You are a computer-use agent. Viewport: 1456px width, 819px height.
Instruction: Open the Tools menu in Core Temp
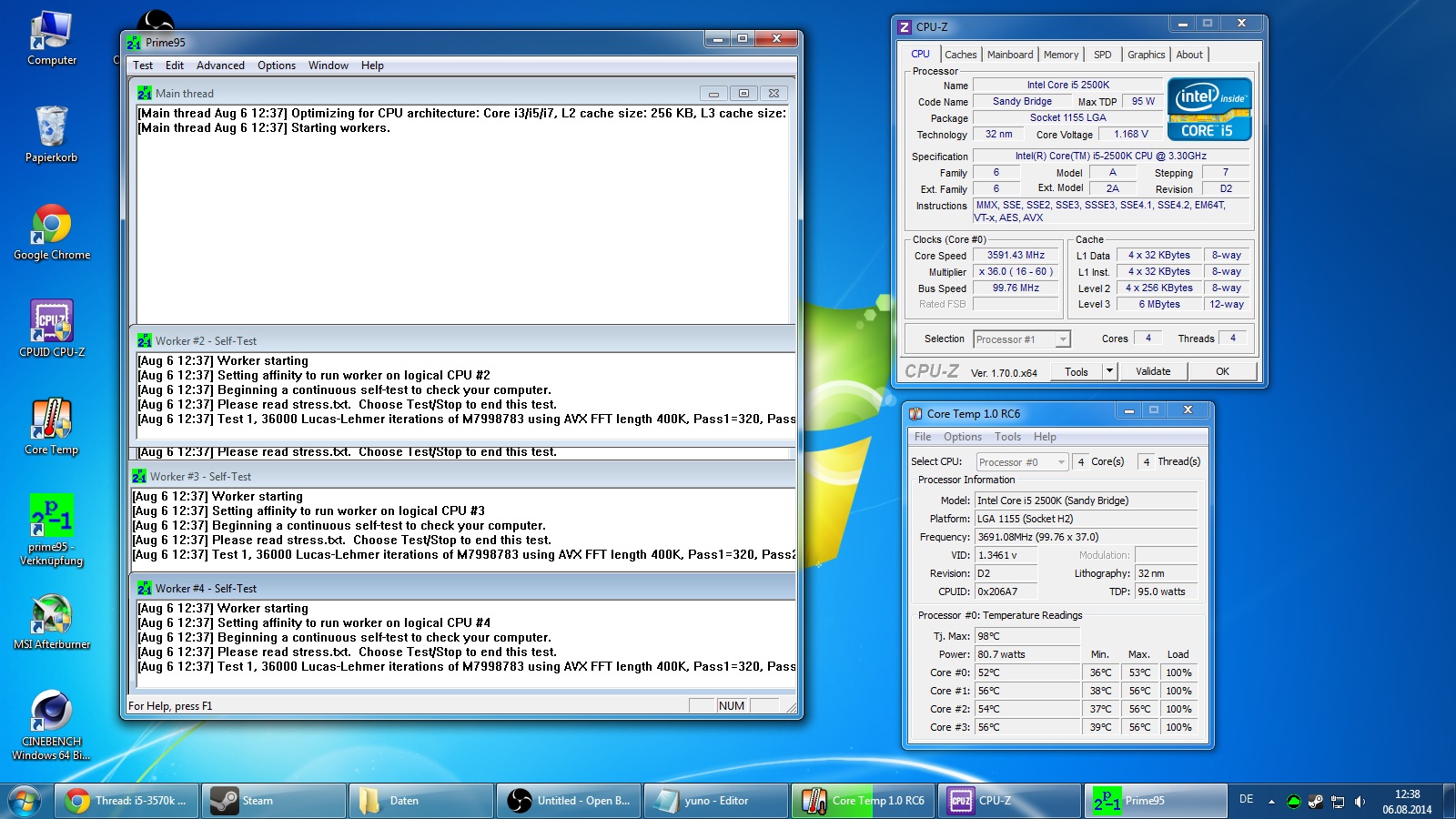1007,437
